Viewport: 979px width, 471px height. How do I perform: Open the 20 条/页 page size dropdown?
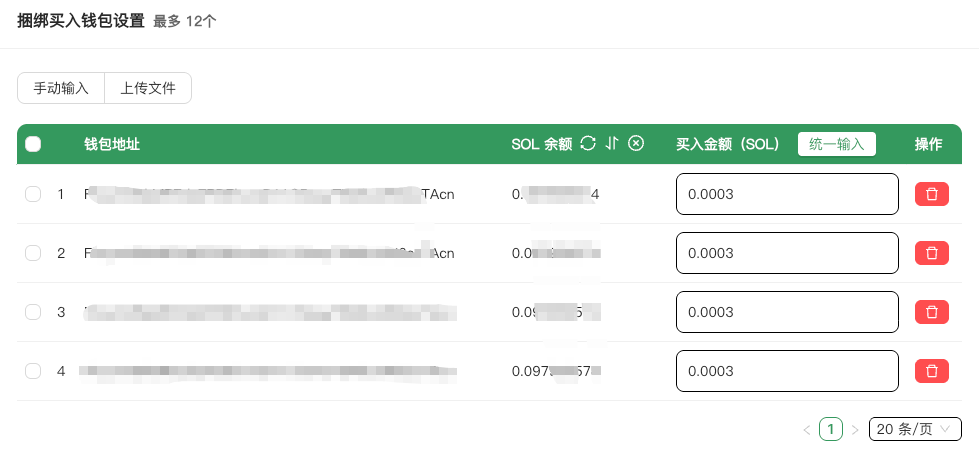[x=915, y=429]
